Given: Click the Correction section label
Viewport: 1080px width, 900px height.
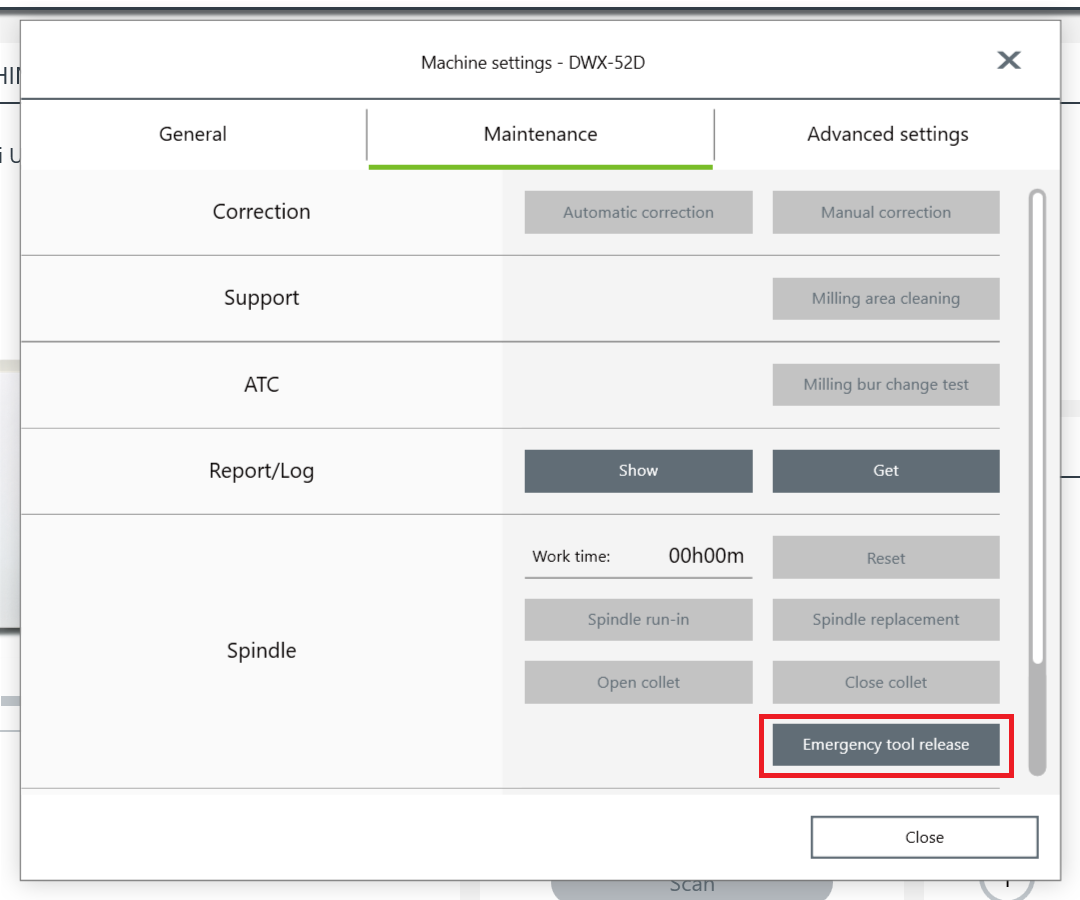Looking at the screenshot, I should (262, 211).
